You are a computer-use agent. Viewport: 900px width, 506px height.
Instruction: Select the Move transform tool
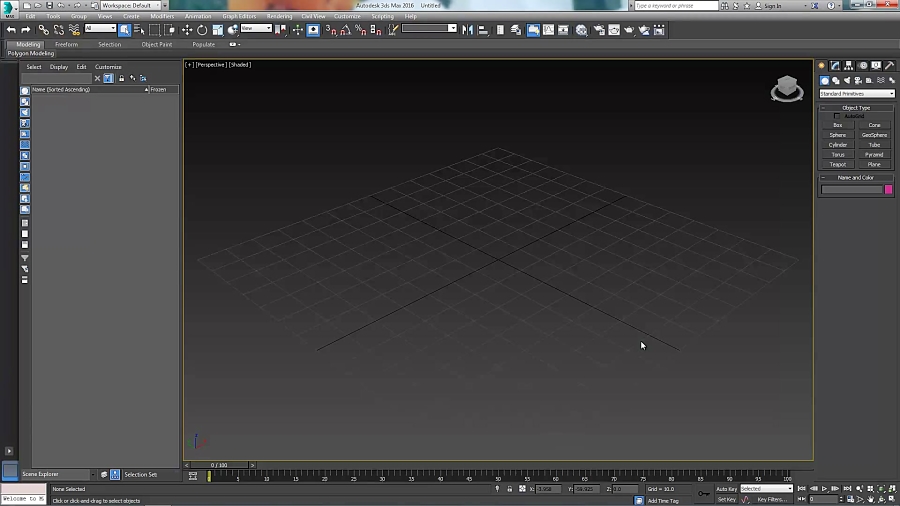187,30
